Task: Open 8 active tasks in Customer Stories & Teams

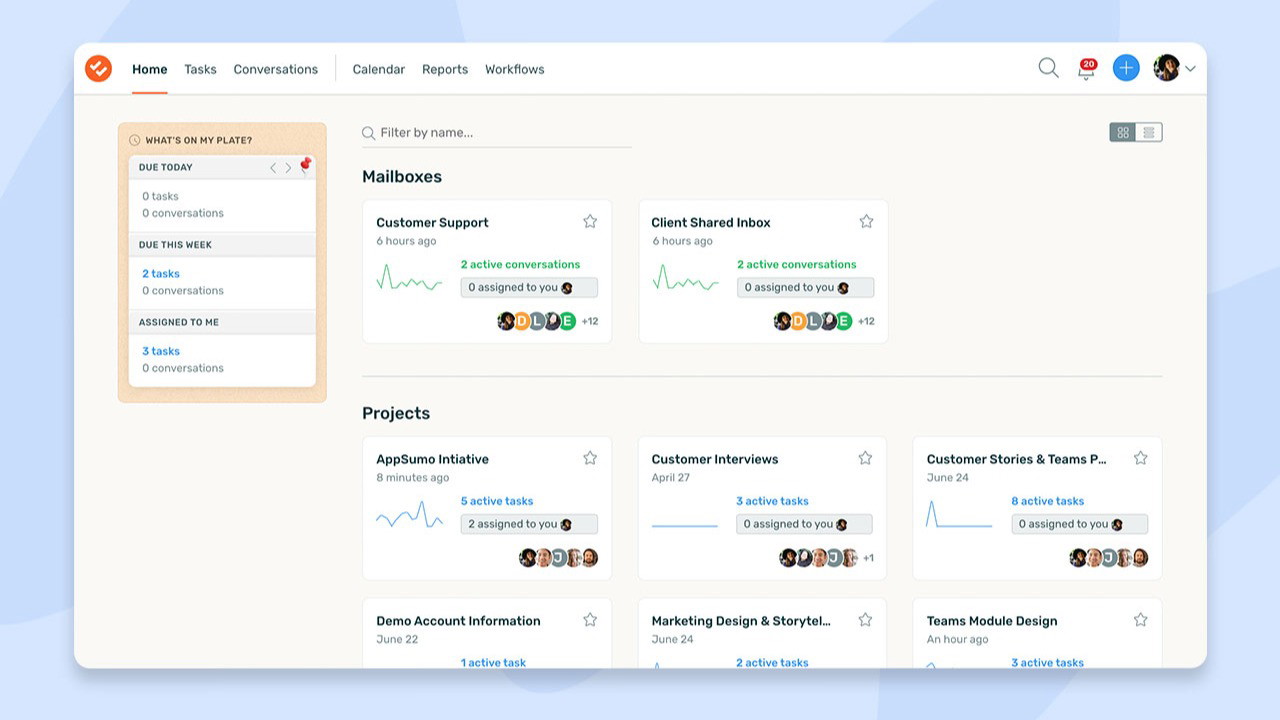Action: pos(1048,501)
